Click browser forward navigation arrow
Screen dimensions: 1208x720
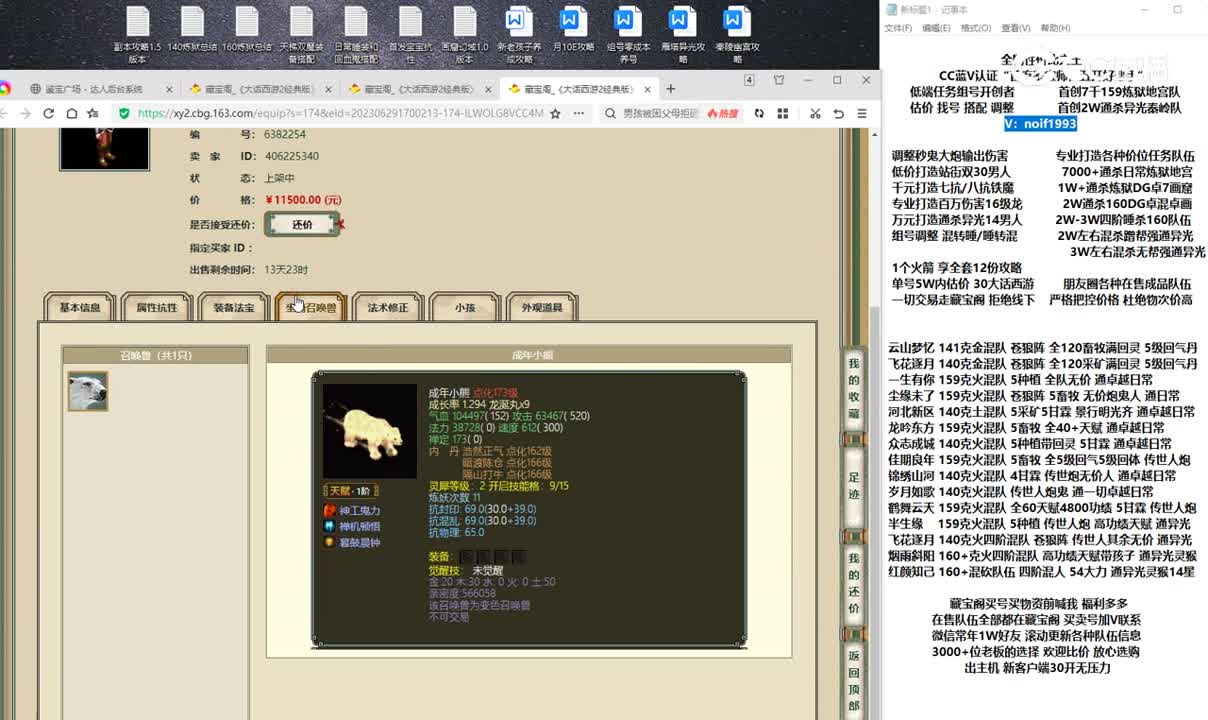point(27,114)
